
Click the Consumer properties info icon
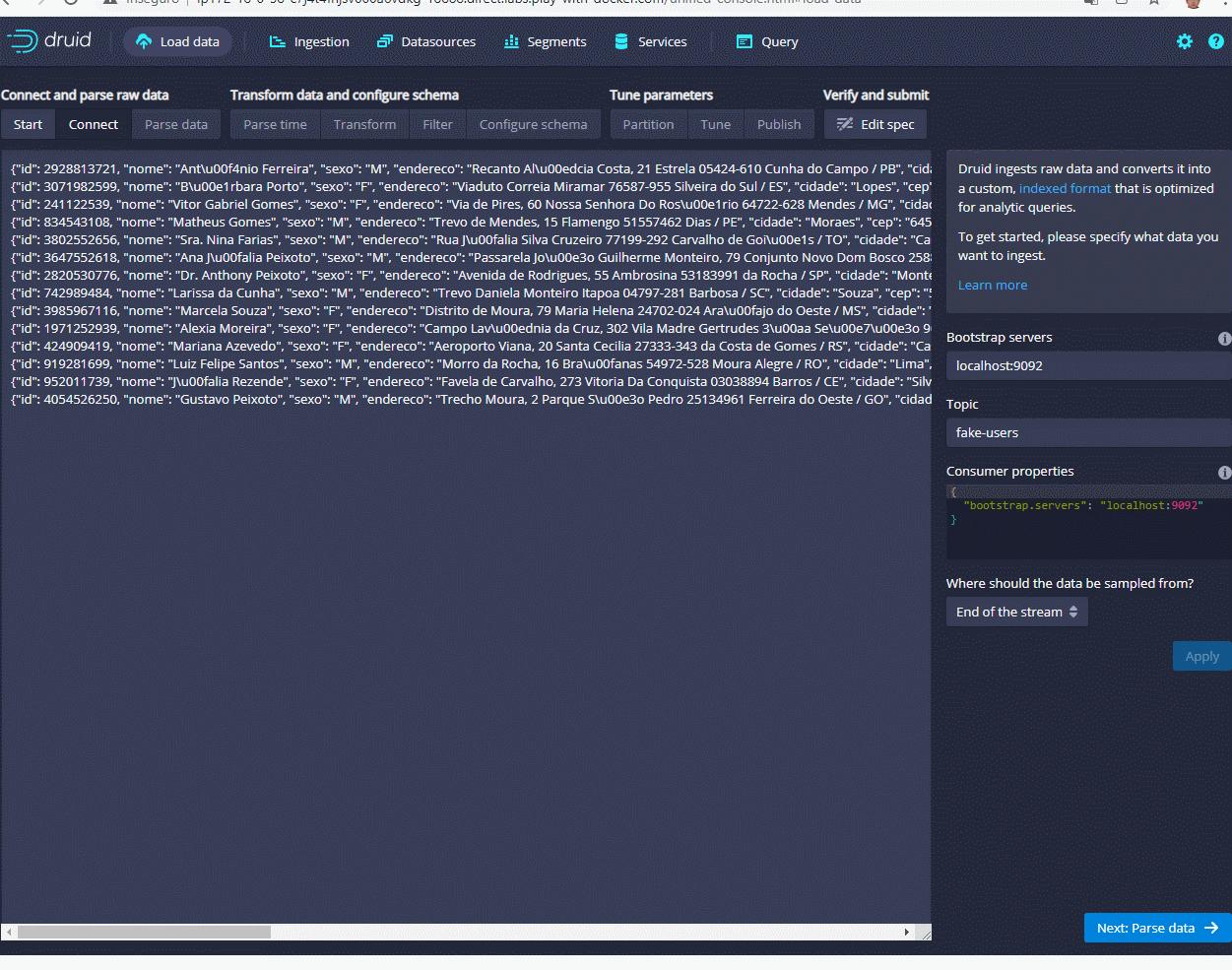[1224, 472]
